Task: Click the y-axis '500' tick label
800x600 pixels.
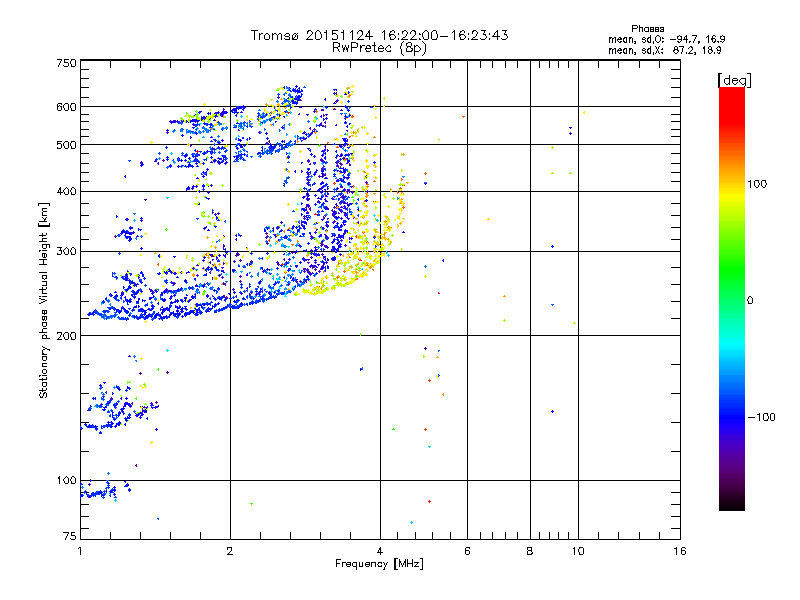Action: [66, 145]
